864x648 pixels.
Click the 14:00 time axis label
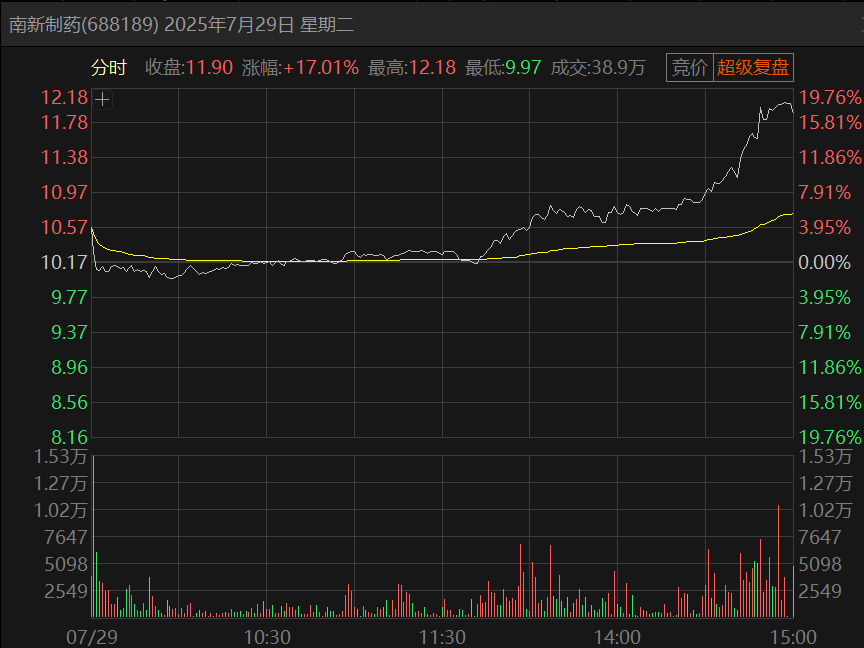click(x=617, y=638)
